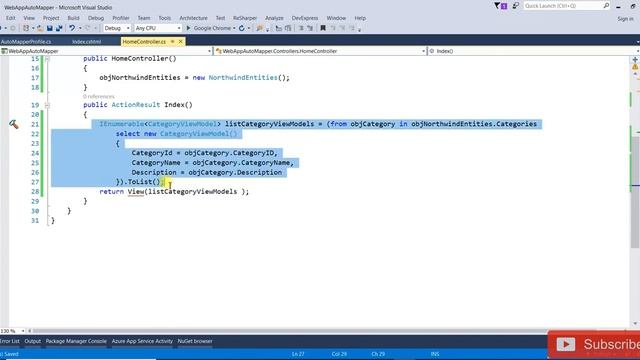This screenshot has height=360, width=640.
Task: Switch to the AutoMapperProfile.cs tab
Action: [26, 42]
